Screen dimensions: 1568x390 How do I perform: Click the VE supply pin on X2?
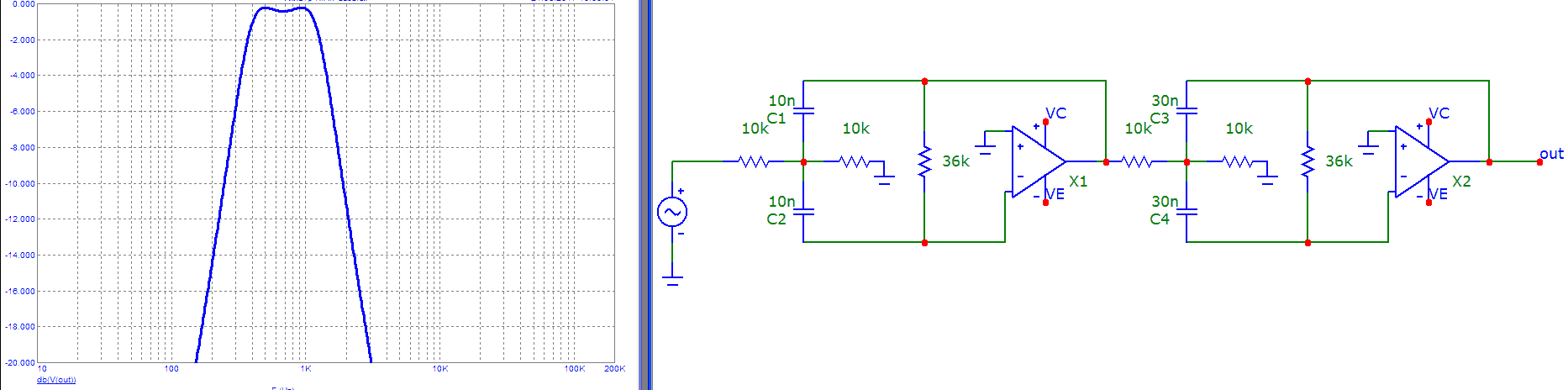tap(1429, 202)
